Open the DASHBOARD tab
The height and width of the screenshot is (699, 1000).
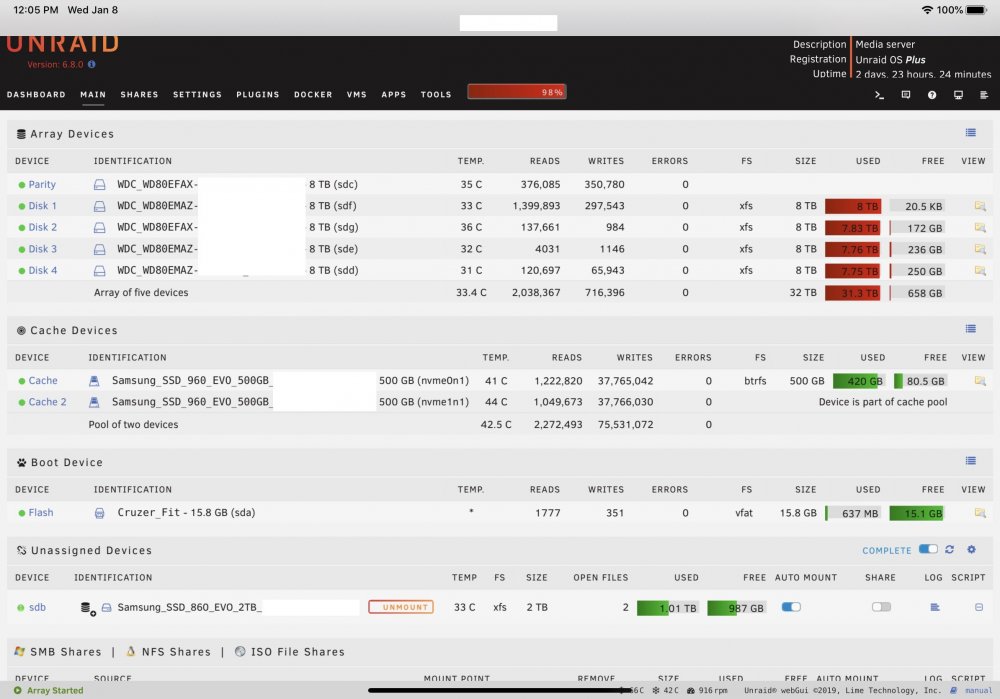coord(36,94)
